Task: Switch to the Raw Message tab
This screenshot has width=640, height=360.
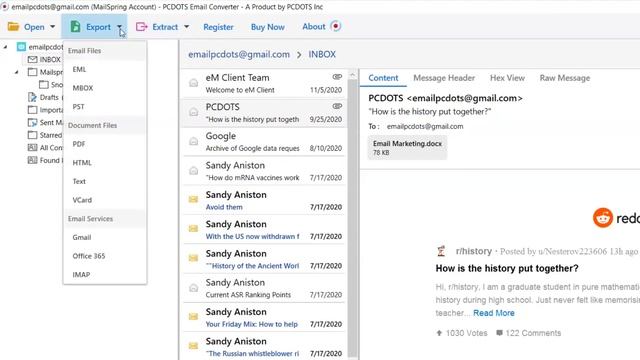Action: (564, 78)
